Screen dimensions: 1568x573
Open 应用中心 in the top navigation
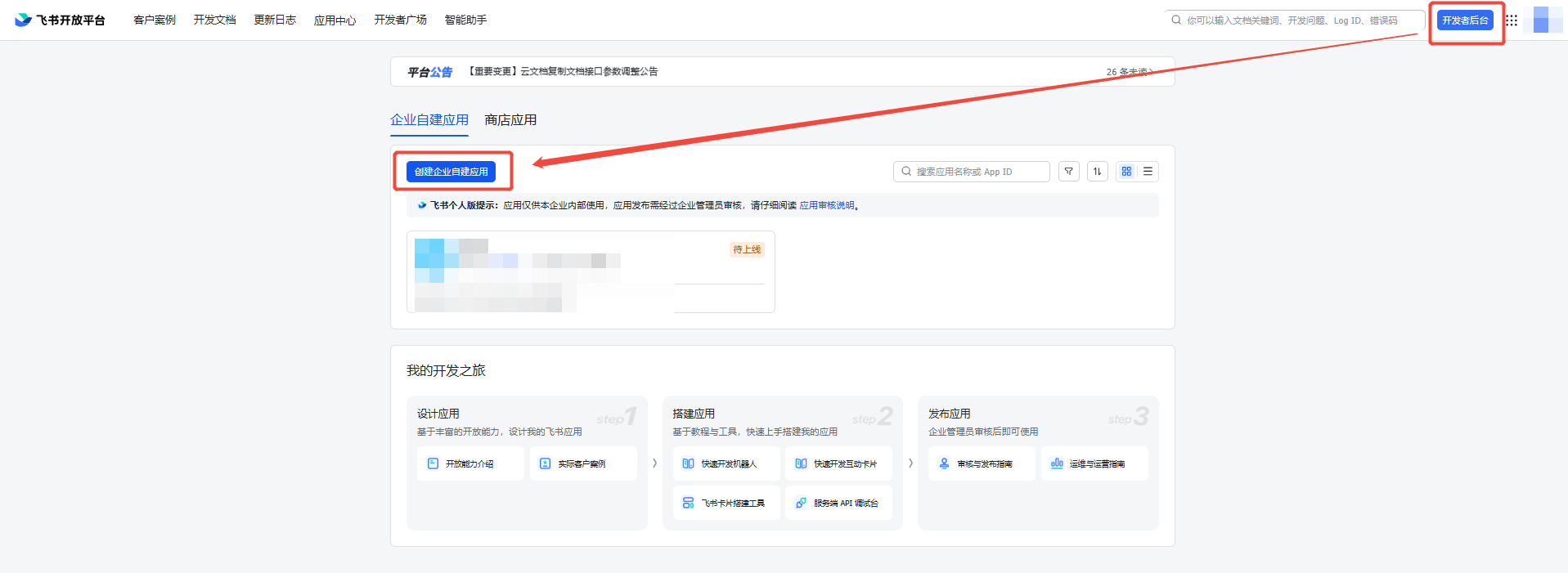[335, 20]
